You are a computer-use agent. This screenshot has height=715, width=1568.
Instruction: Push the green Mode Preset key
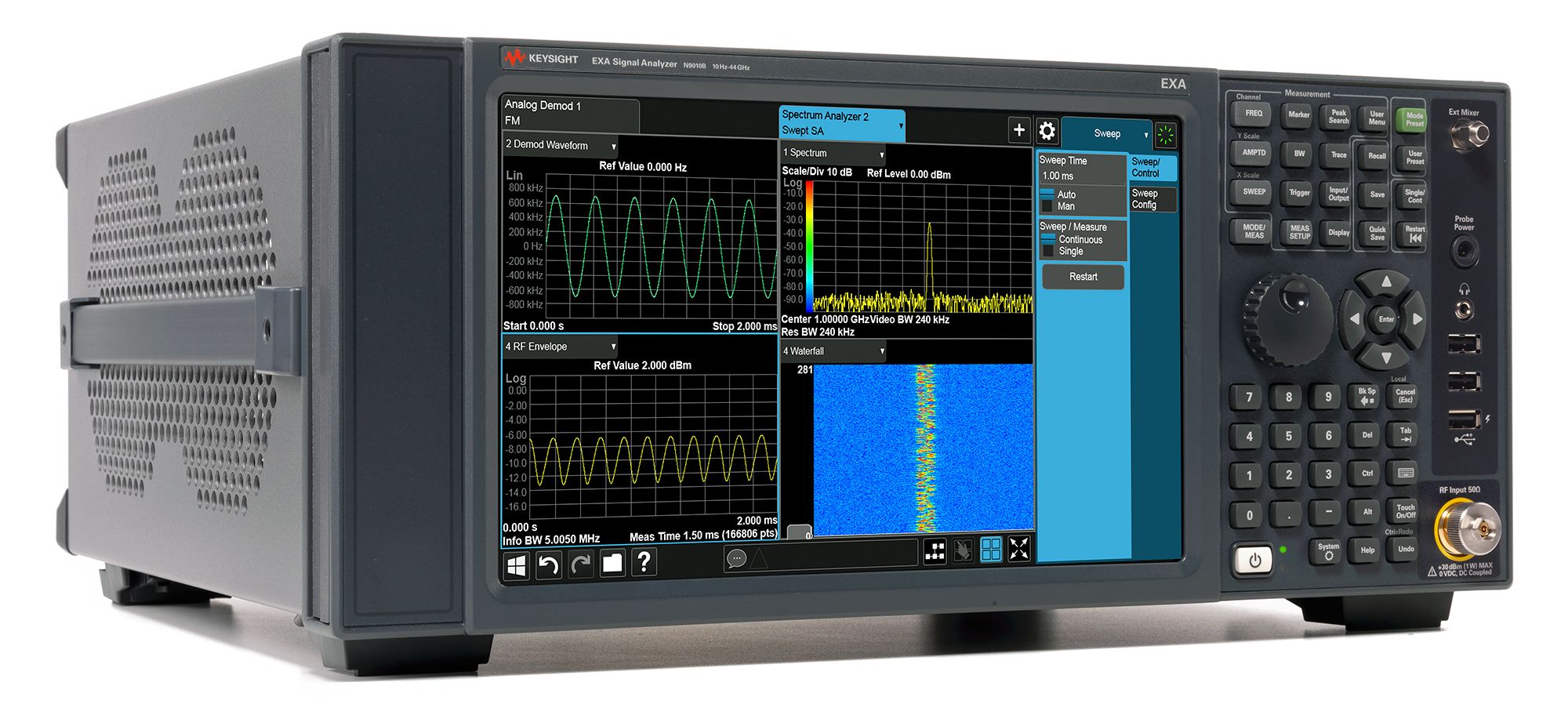click(1414, 118)
